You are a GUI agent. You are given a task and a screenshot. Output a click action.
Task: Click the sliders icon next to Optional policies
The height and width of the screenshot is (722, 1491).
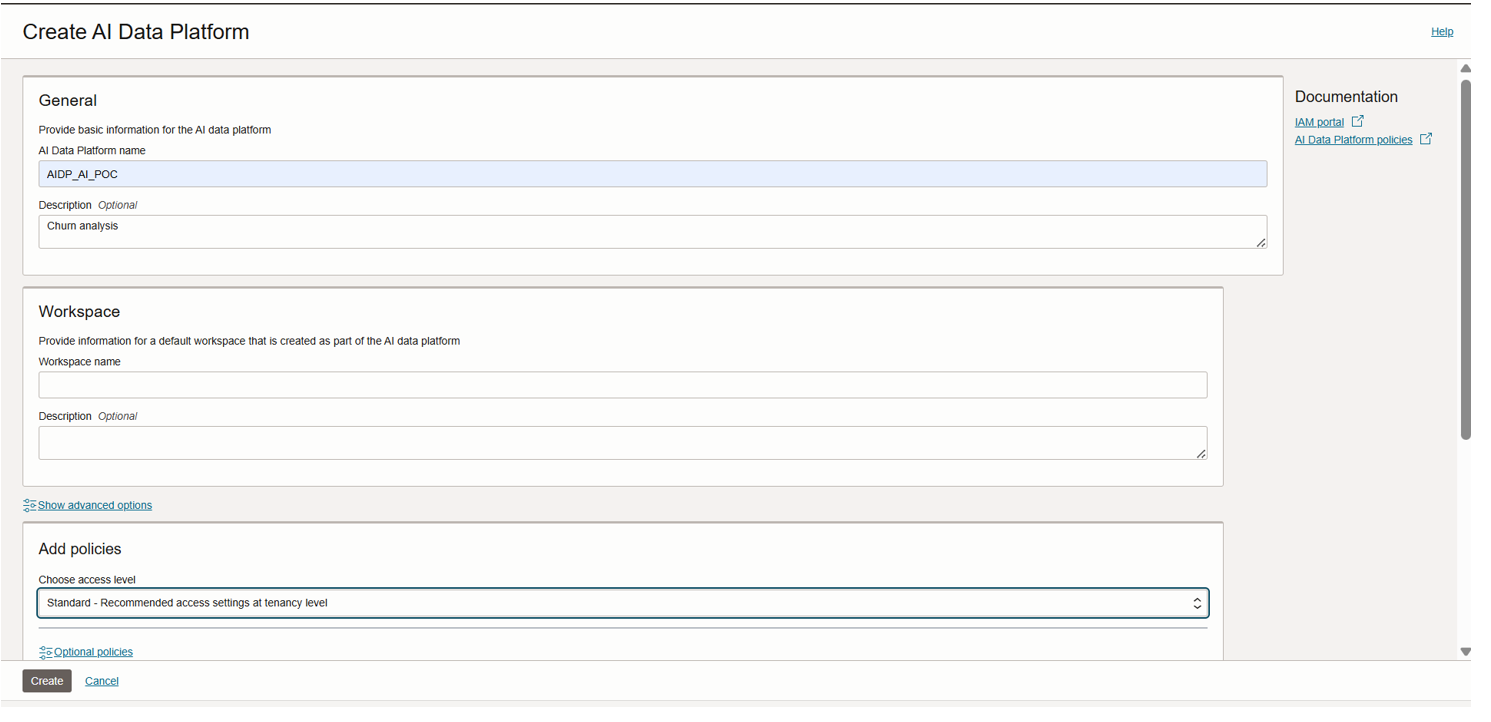(45, 652)
